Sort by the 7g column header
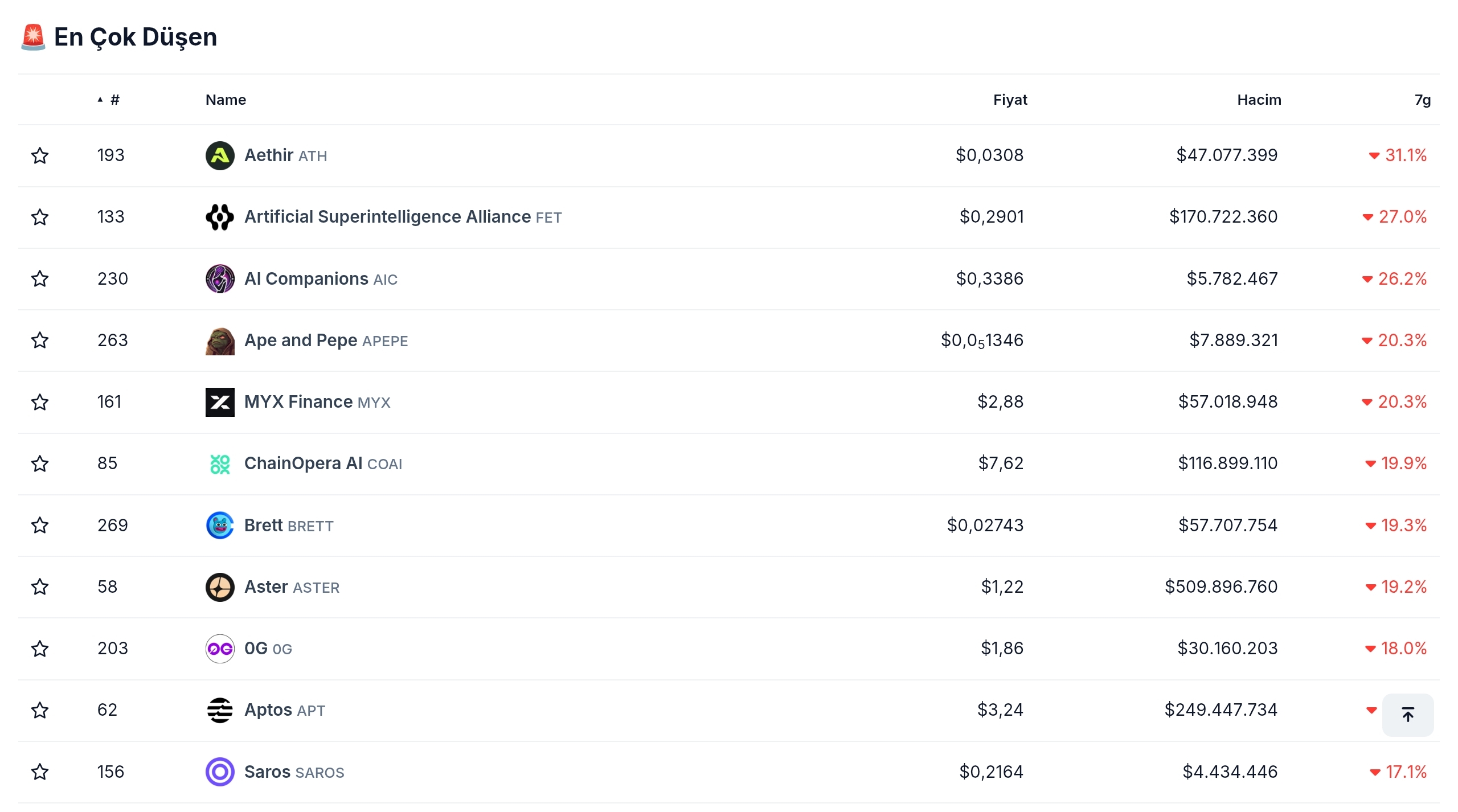Viewport: 1458px width, 812px height. pos(1422,100)
